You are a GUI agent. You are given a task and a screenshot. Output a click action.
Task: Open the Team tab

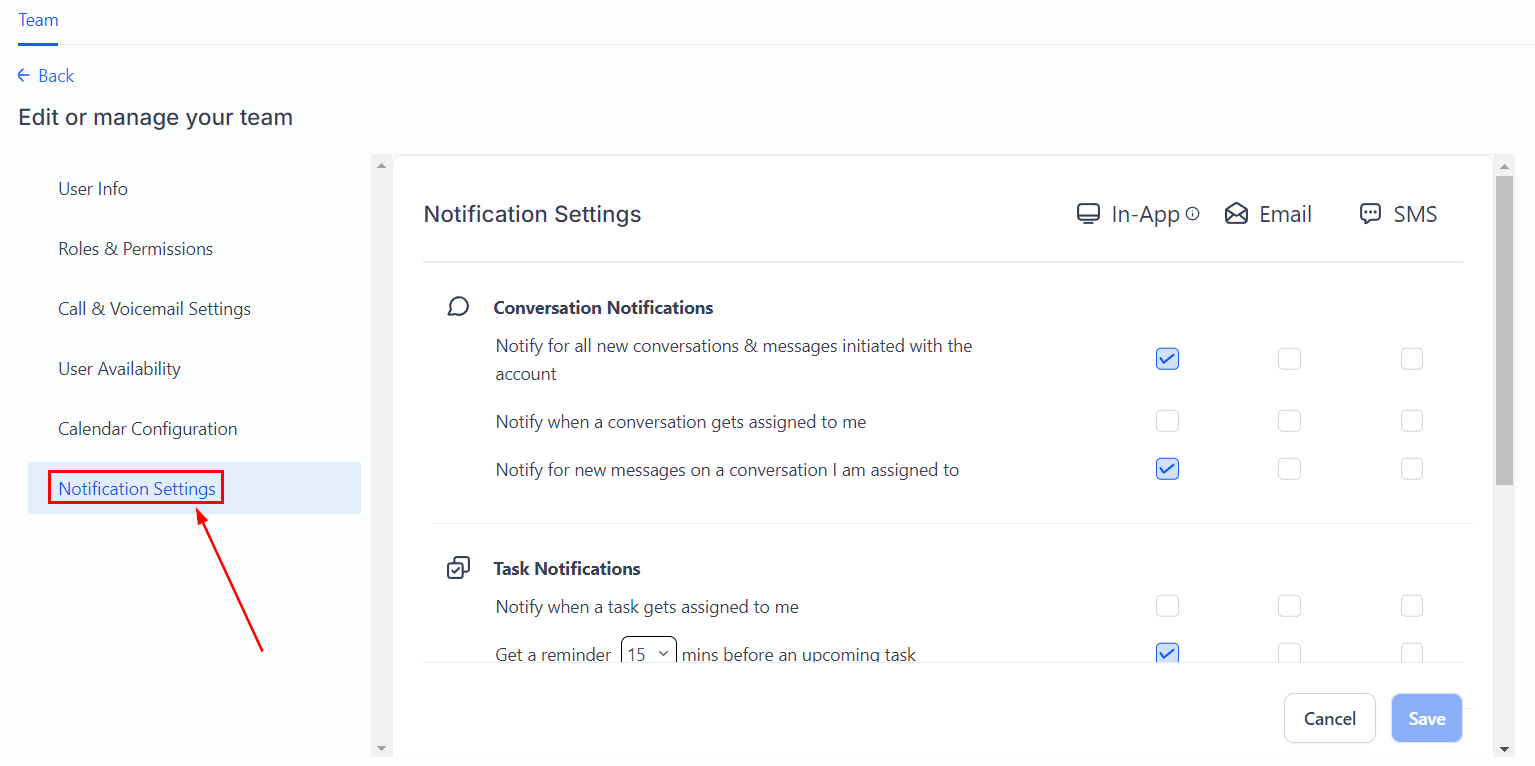pyautogui.click(x=38, y=20)
